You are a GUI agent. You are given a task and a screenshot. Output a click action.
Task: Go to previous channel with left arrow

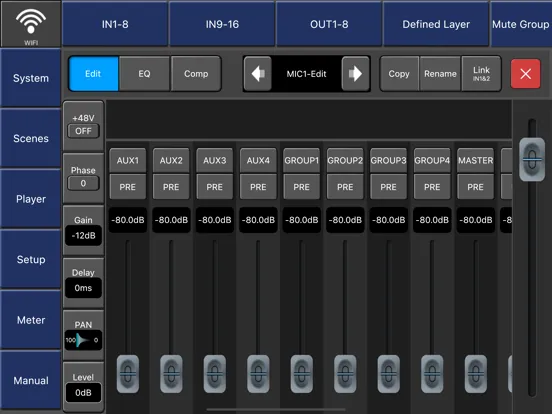click(x=258, y=74)
